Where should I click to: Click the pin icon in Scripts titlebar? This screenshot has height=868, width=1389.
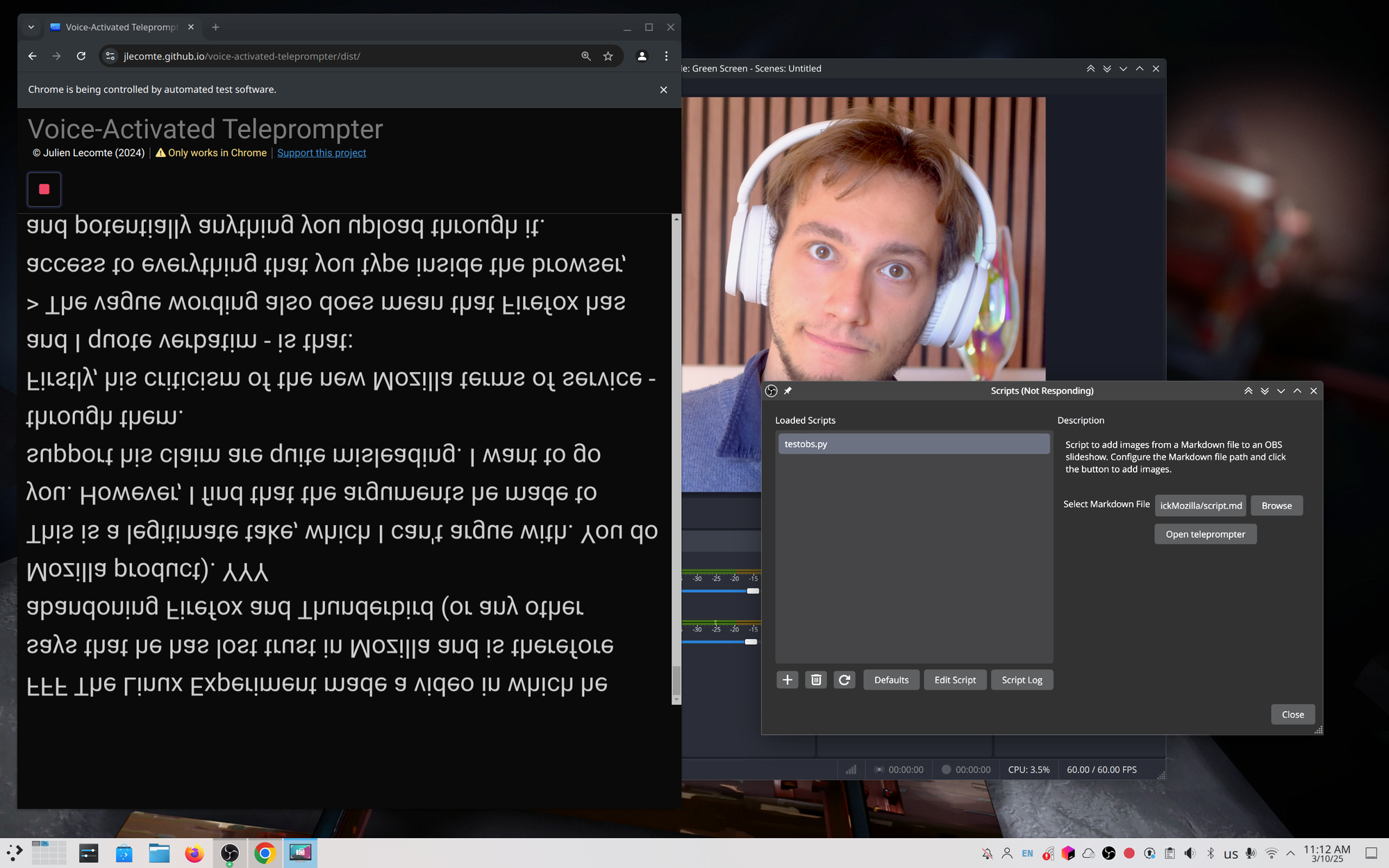coord(788,391)
